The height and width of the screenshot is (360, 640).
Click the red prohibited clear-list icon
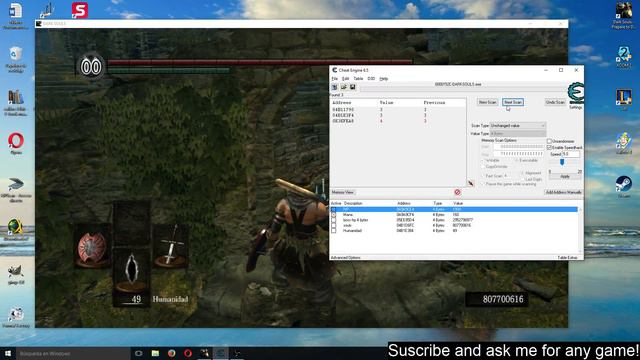click(x=457, y=192)
